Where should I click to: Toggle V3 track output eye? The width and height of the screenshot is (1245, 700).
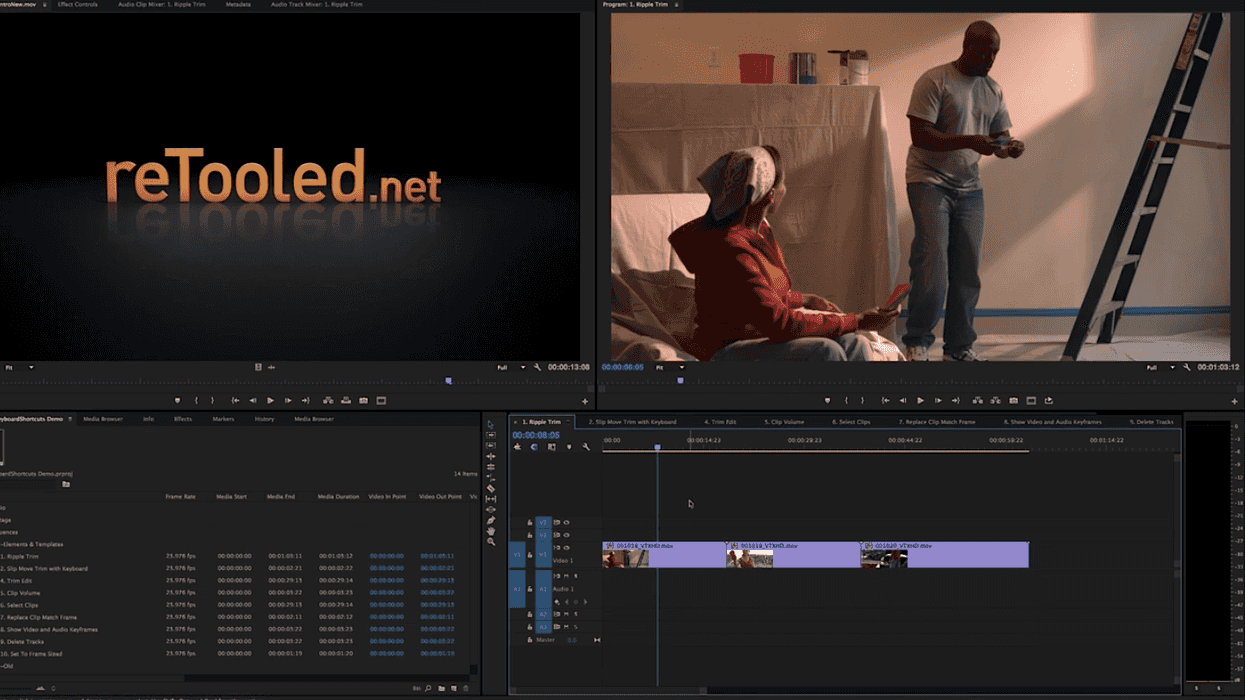coord(566,523)
